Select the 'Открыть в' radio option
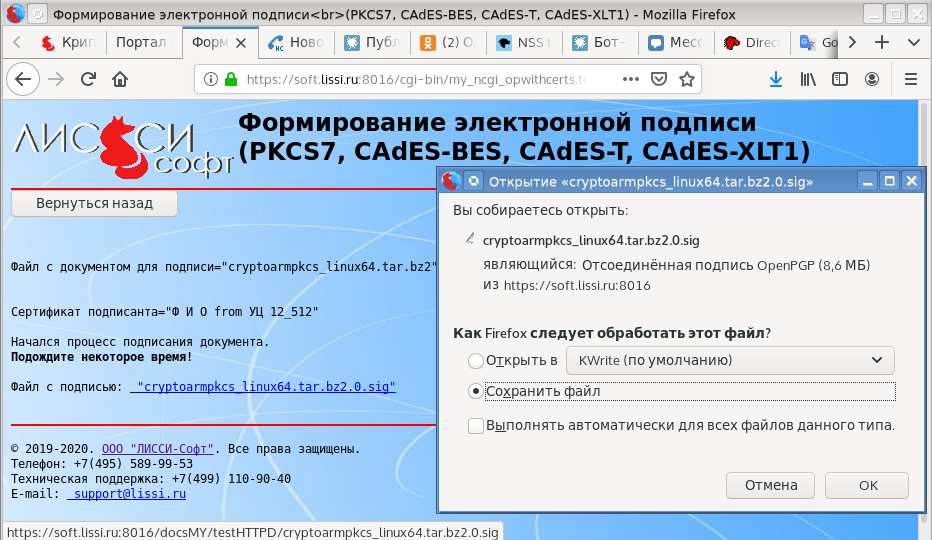Image resolution: width=932 pixels, height=540 pixels. click(475, 360)
